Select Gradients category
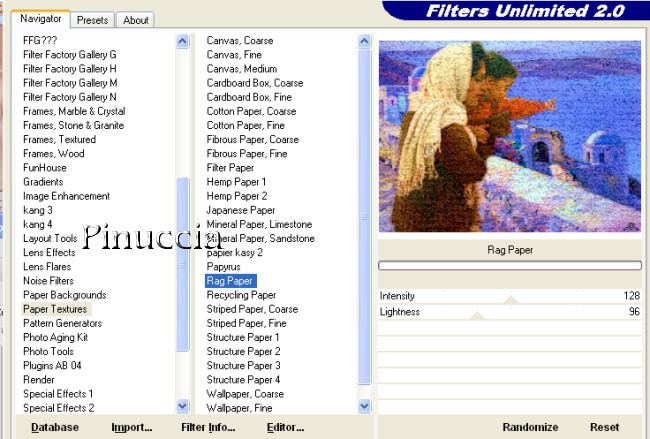Image resolution: width=650 pixels, height=439 pixels. 43,182
